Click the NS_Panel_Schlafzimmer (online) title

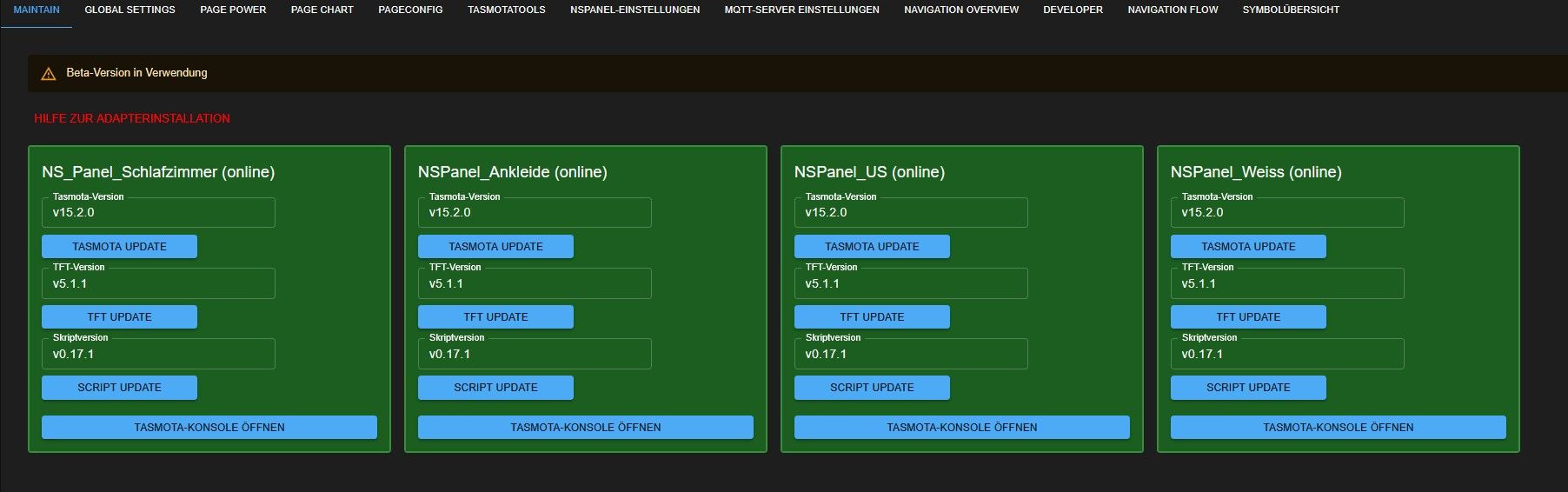[x=158, y=172]
